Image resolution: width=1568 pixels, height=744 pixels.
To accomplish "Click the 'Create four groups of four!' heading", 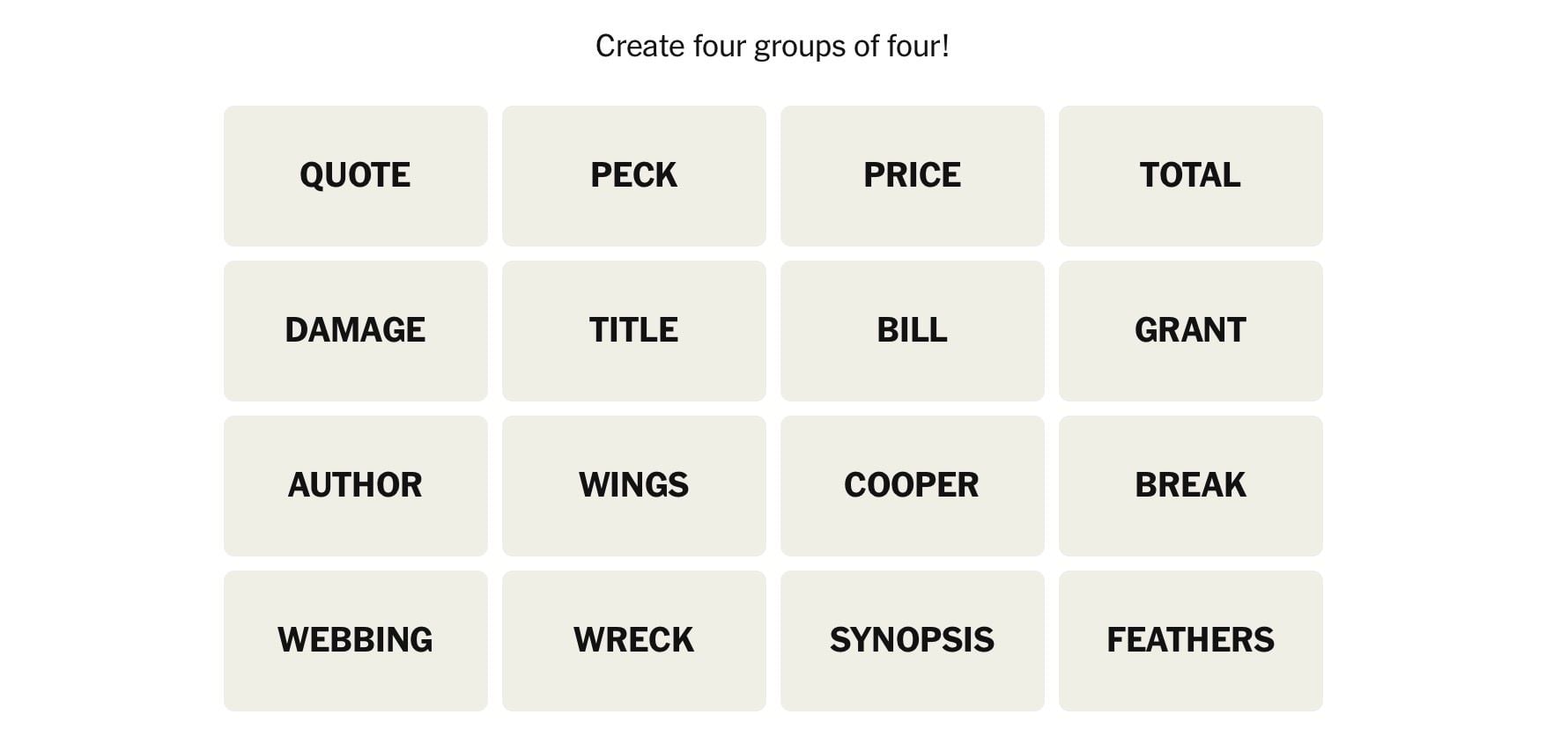I will [772, 46].
